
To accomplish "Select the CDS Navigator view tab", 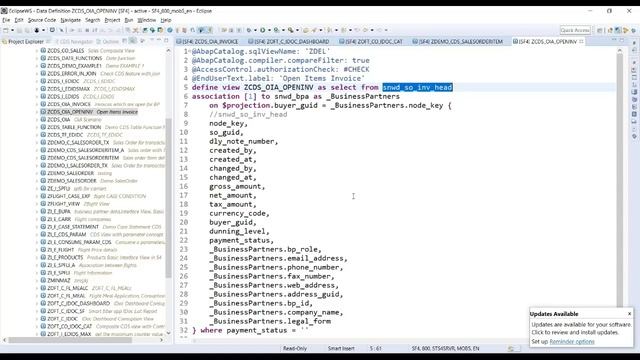I will (x=73, y=42).
